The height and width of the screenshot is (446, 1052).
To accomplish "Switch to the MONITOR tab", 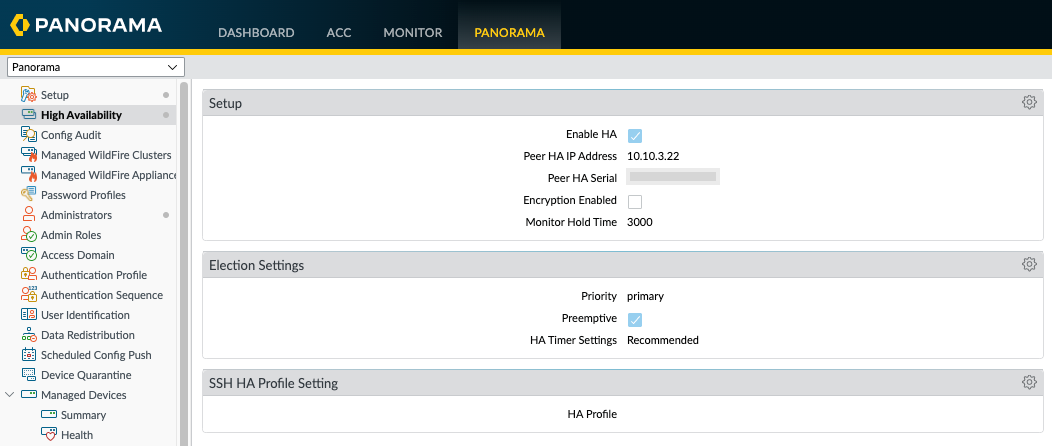I will (x=413, y=32).
